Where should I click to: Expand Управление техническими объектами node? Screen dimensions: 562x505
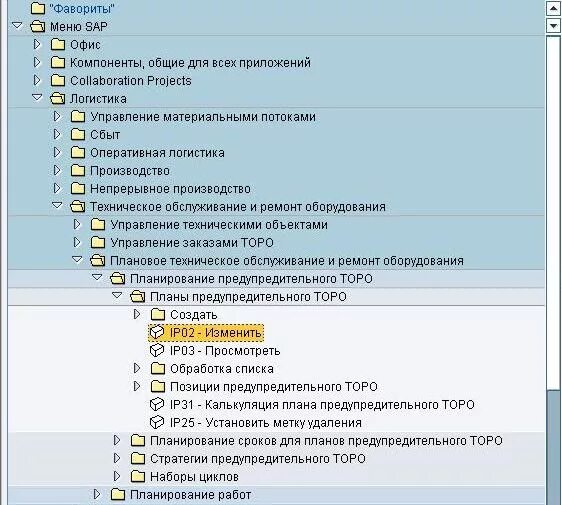point(77,224)
